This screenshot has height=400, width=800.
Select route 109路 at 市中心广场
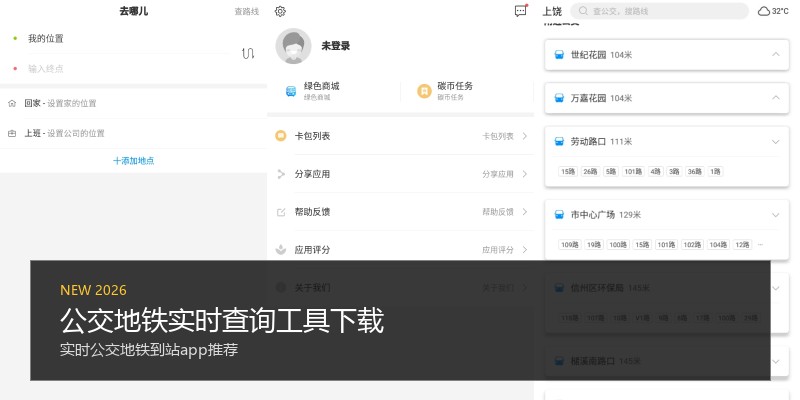tap(570, 245)
